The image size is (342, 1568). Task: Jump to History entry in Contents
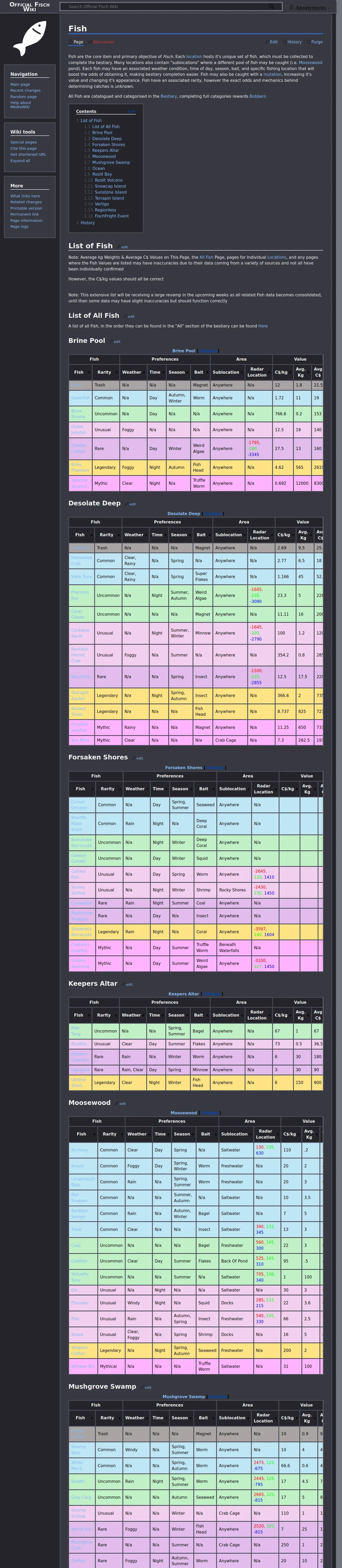[x=88, y=223]
